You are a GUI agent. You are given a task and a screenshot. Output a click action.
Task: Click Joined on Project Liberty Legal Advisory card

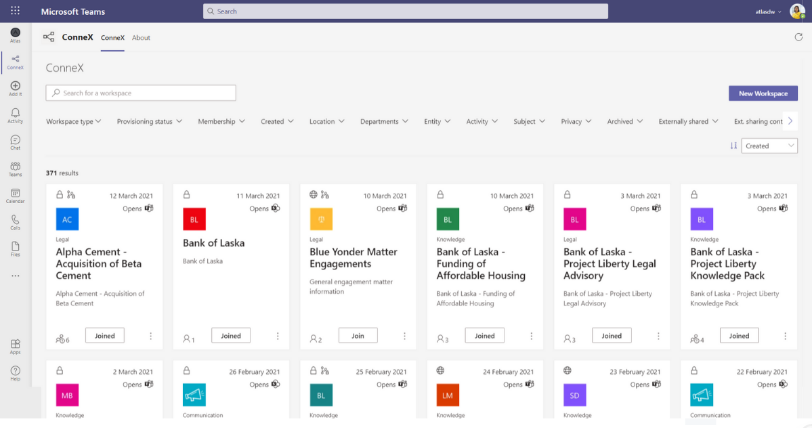click(612, 336)
